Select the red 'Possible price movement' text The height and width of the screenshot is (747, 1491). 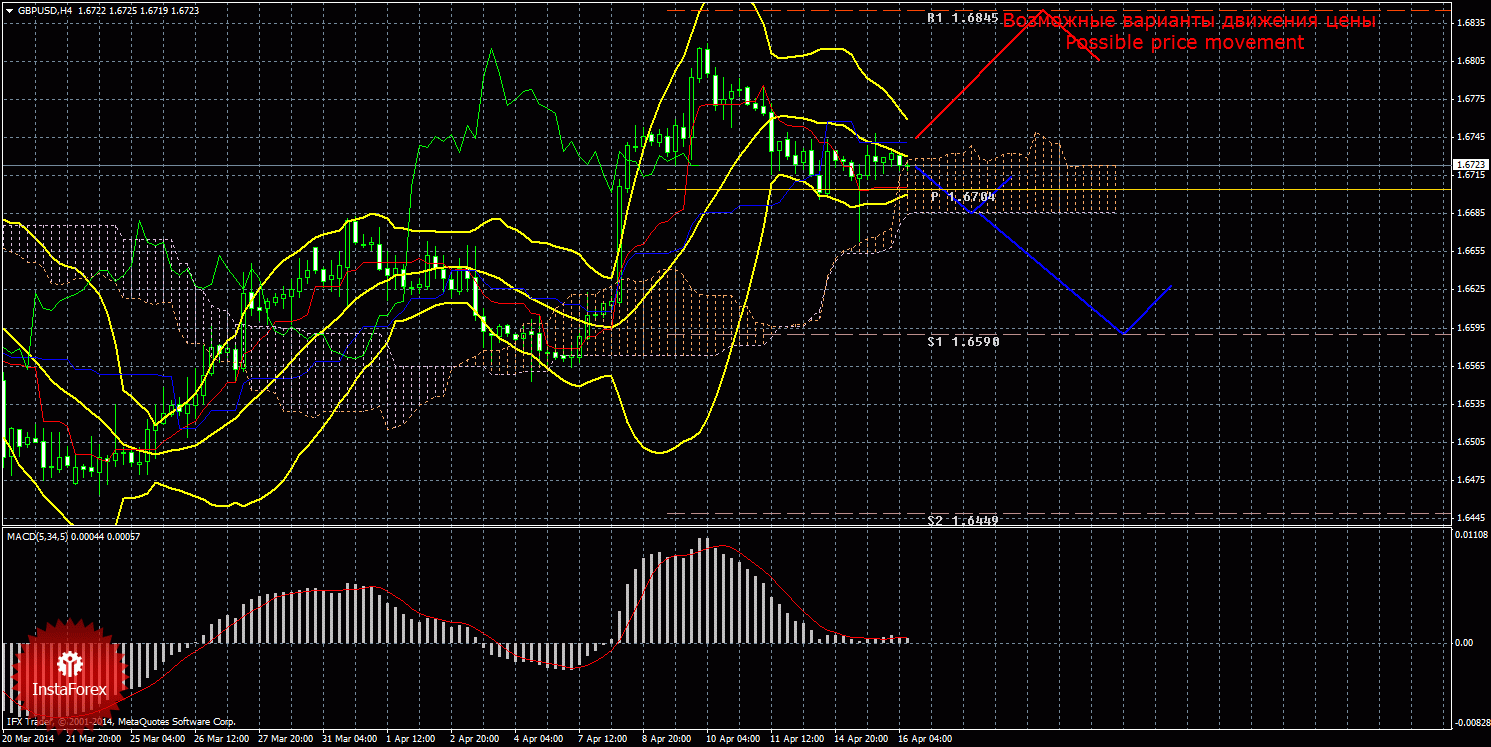pyautogui.click(x=1184, y=43)
